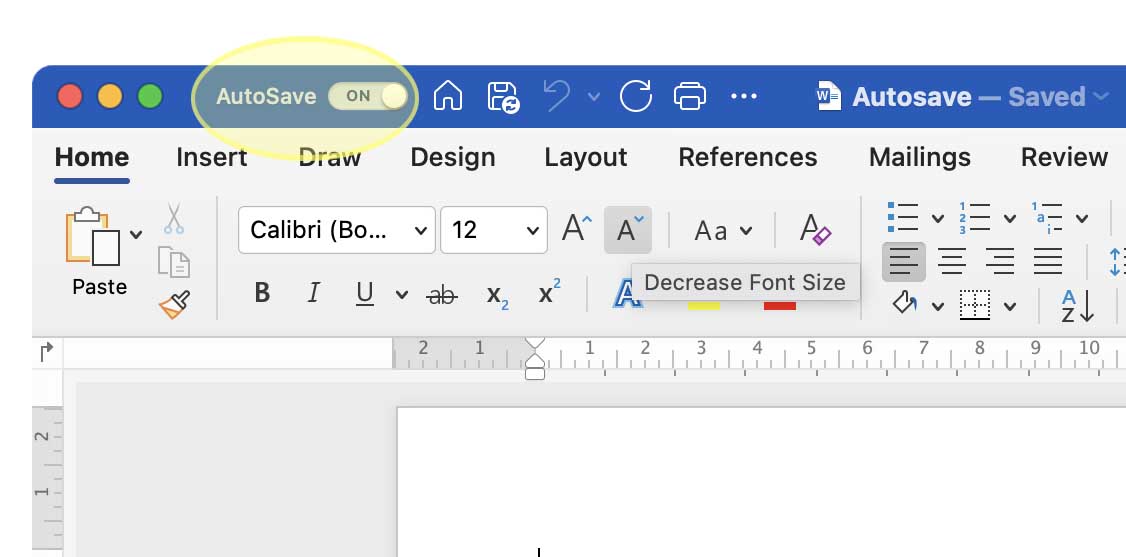Open the Aa Change Case menu
Screen dimensions: 1126x557
pos(723,230)
